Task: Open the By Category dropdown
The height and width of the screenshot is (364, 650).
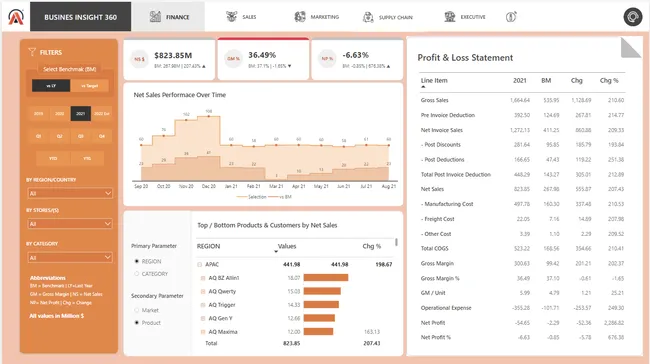Action: [x=70, y=257]
